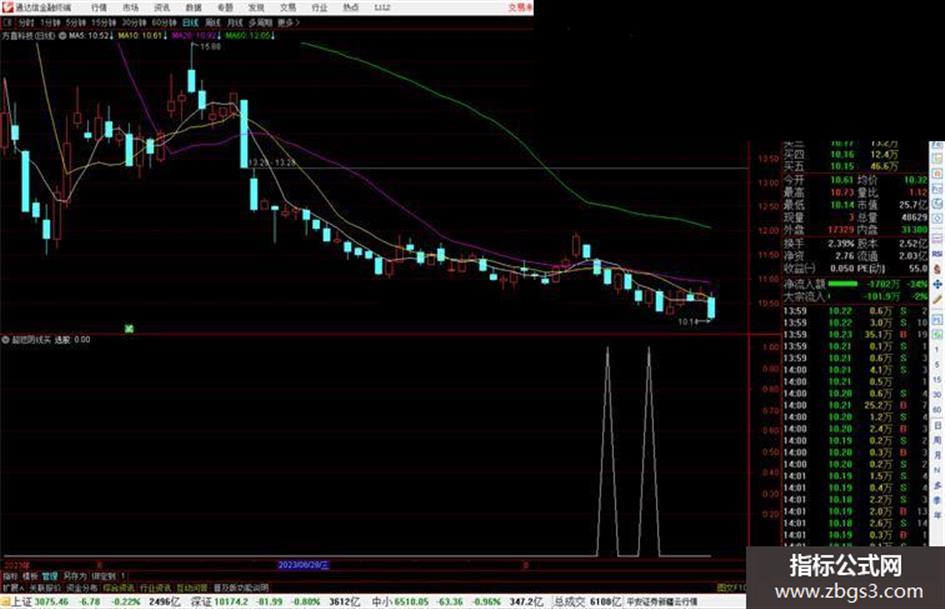This screenshot has height=609, width=945.
Task: Click the 换手 2.39% quote field
Action: pos(819,244)
